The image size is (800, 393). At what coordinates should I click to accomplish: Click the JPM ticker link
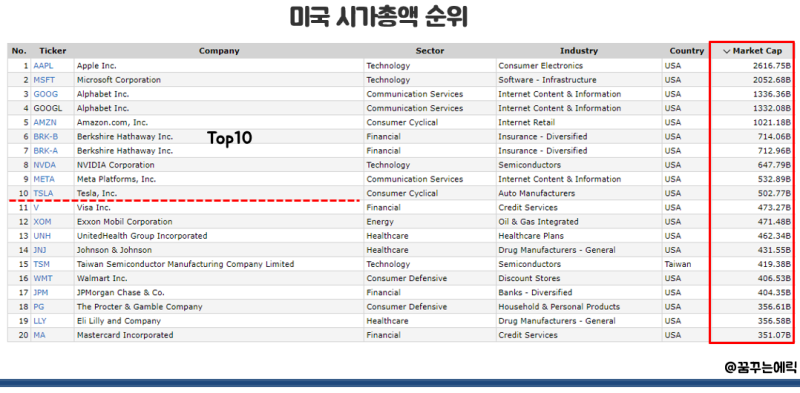point(42,293)
